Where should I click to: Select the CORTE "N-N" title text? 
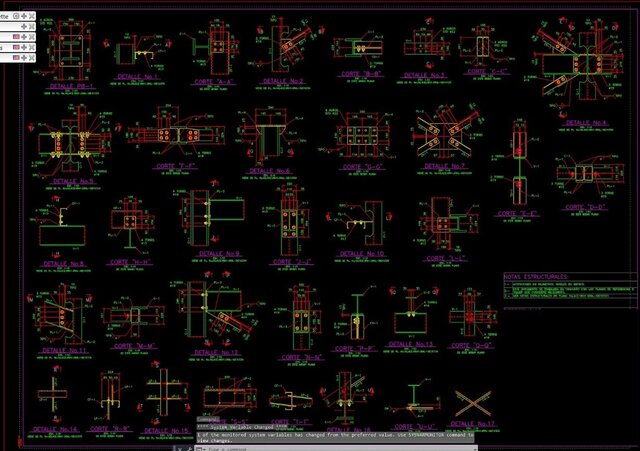(x=301, y=358)
